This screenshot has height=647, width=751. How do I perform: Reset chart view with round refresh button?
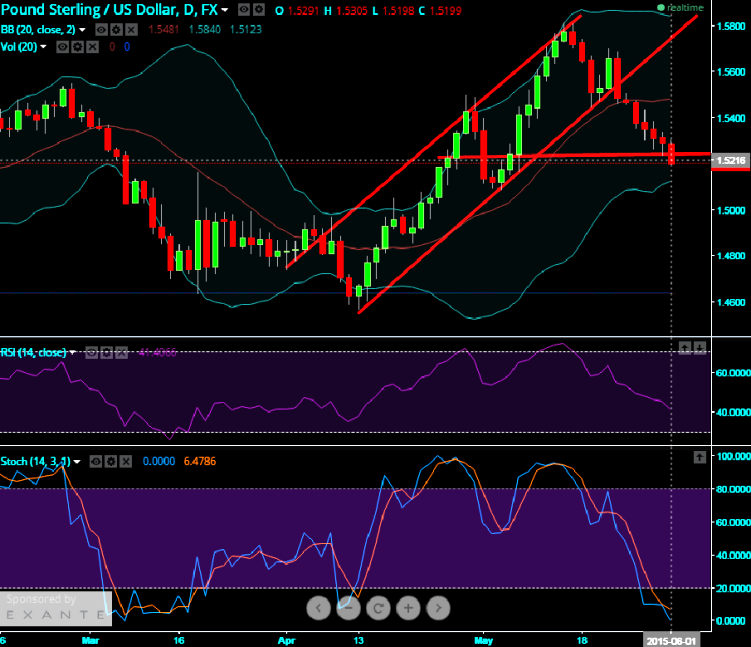(378, 608)
